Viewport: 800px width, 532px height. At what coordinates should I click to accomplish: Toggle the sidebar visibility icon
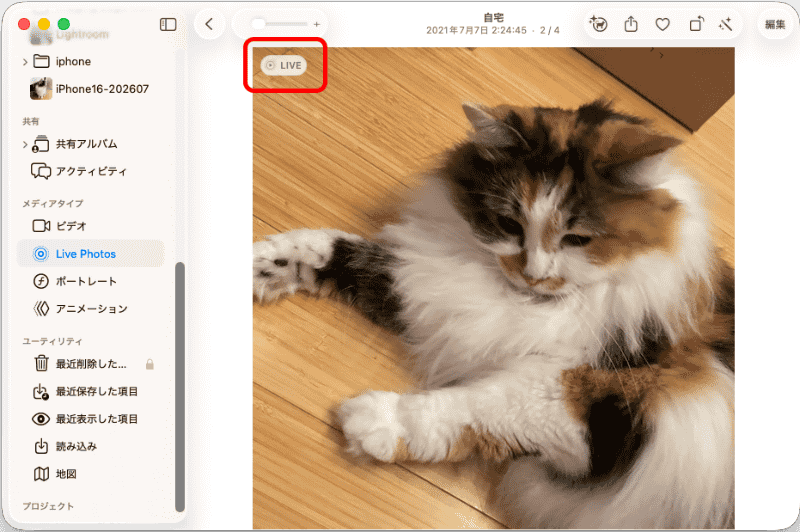(x=168, y=24)
